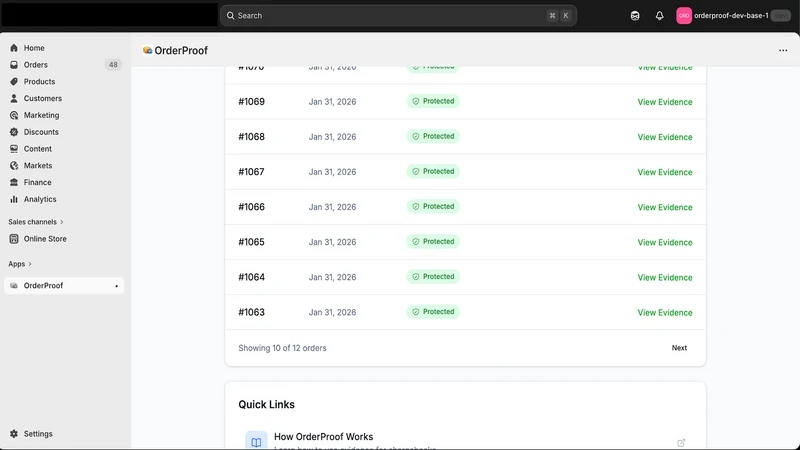Click the OrderProof logo in page header
800x450 pixels.
tap(147, 51)
